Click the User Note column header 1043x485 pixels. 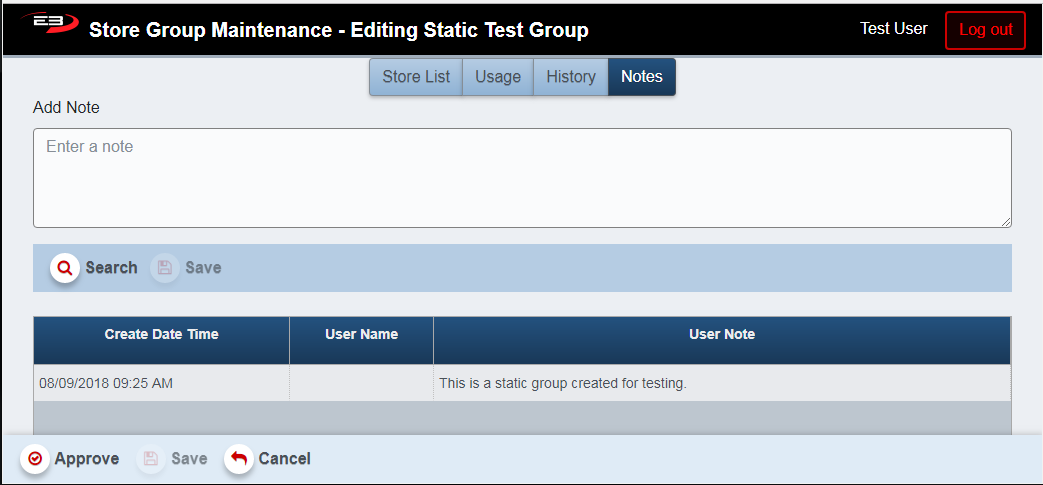click(x=722, y=335)
